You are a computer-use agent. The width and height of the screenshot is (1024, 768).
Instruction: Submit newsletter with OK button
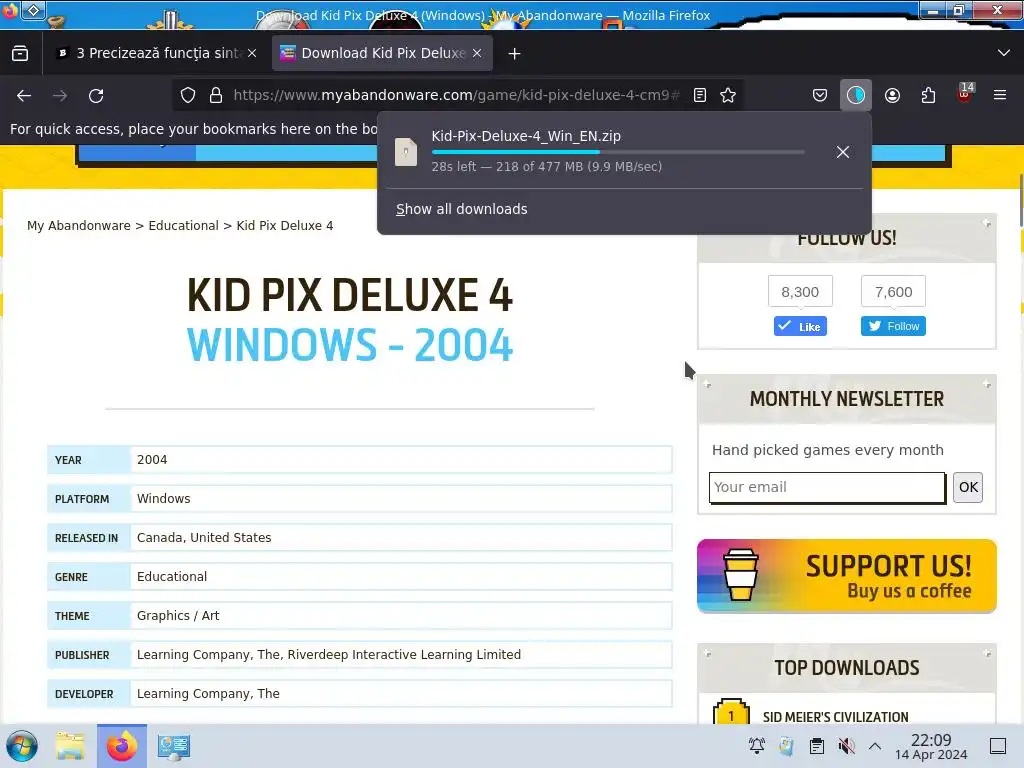tap(968, 487)
